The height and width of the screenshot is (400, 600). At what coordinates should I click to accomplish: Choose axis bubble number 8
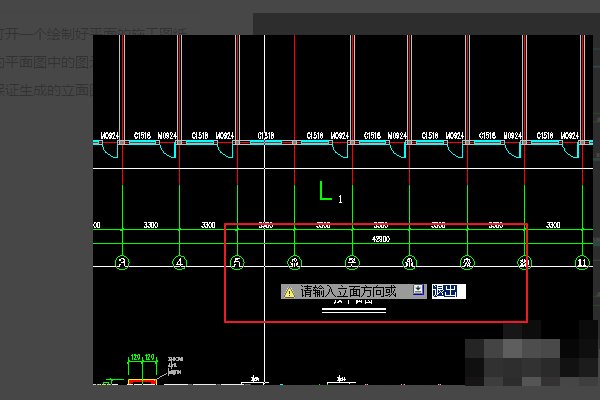(x=409, y=263)
